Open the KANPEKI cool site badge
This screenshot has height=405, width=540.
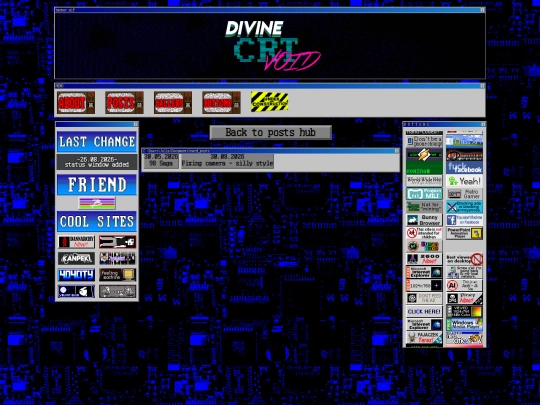point(76,258)
